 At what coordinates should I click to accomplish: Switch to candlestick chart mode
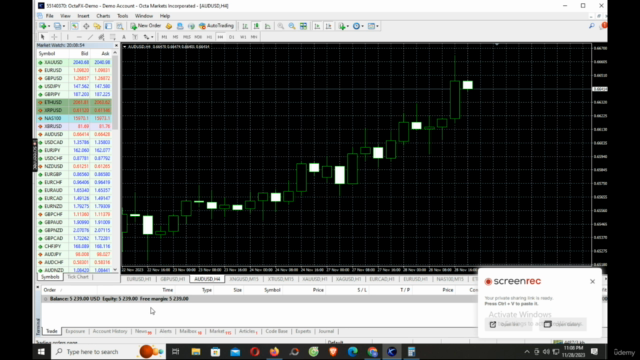[256, 26]
